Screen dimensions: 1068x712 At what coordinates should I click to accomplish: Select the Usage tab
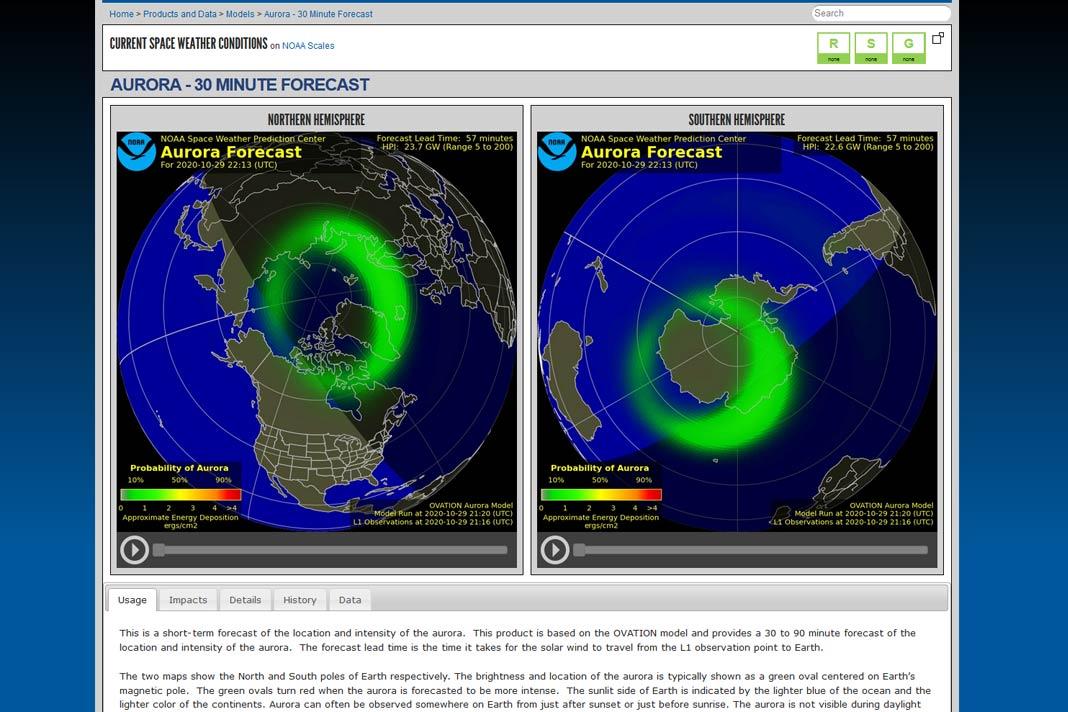click(132, 600)
